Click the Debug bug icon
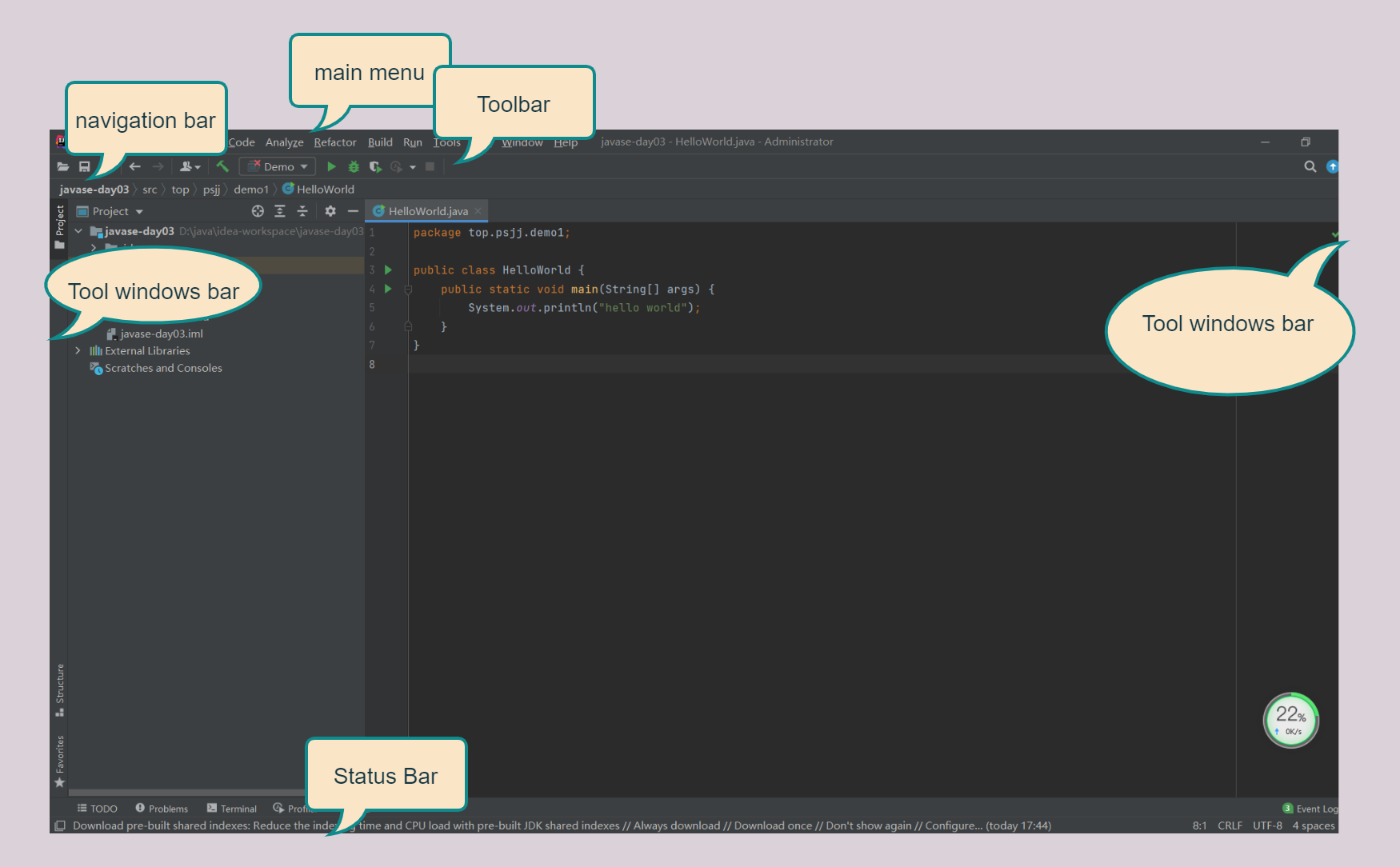The image size is (1400, 867). point(354,166)
